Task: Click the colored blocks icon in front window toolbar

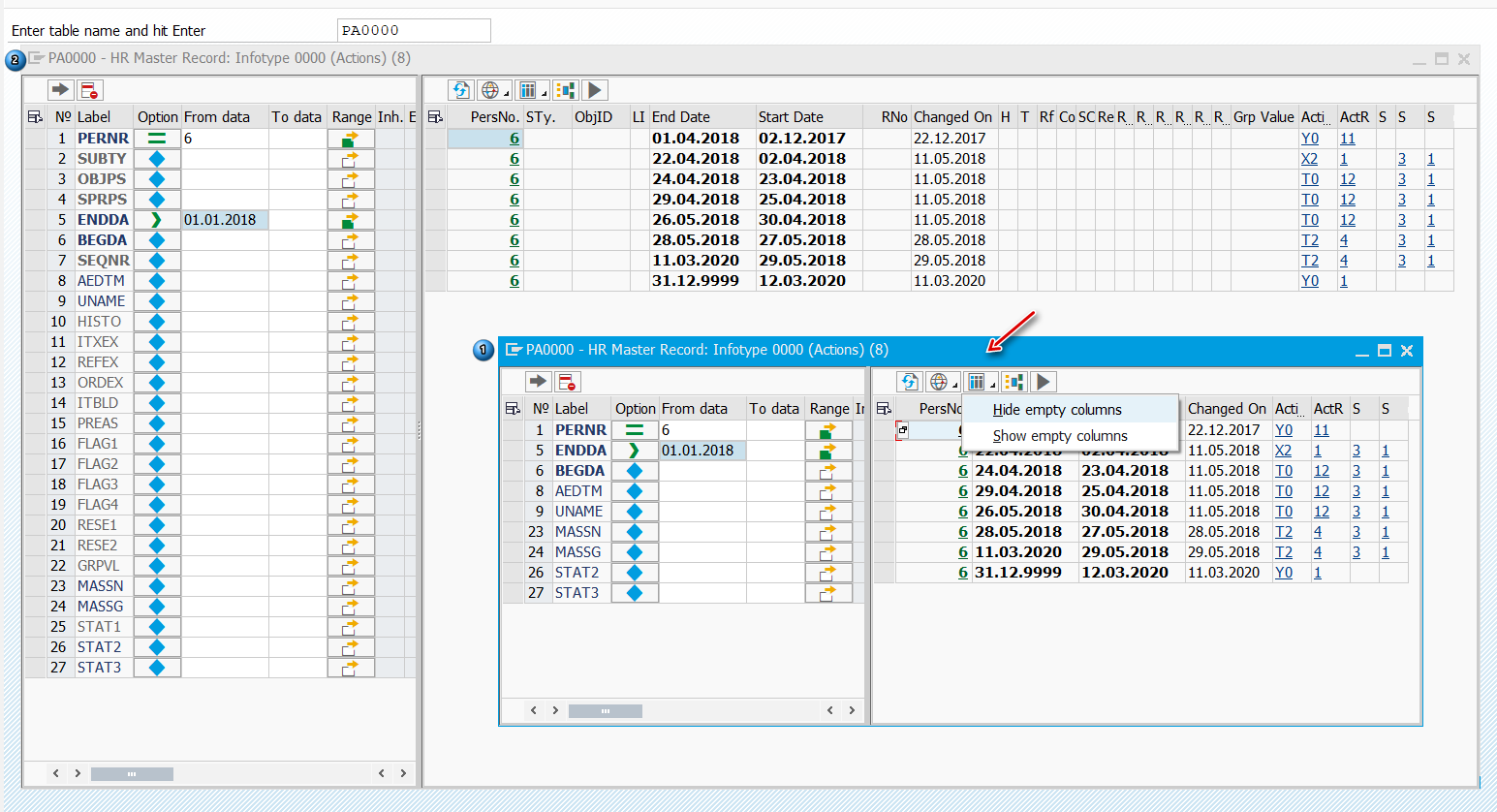Action: [x=1014, y=382]
